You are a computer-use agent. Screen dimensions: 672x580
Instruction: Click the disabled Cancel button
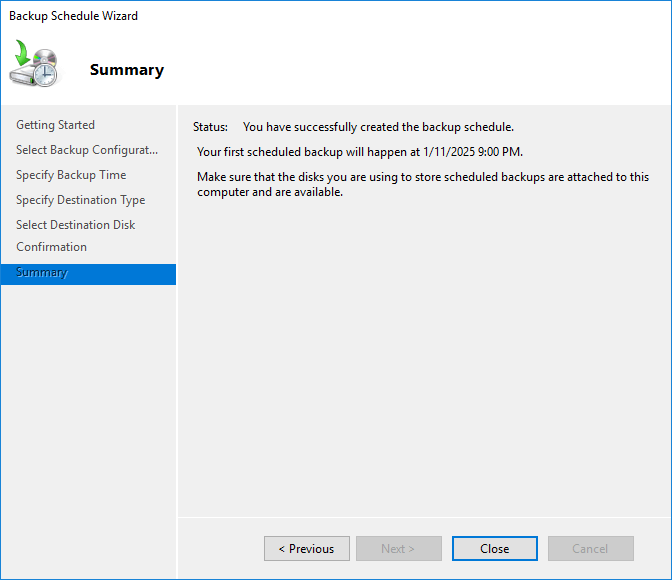point(591,548)
